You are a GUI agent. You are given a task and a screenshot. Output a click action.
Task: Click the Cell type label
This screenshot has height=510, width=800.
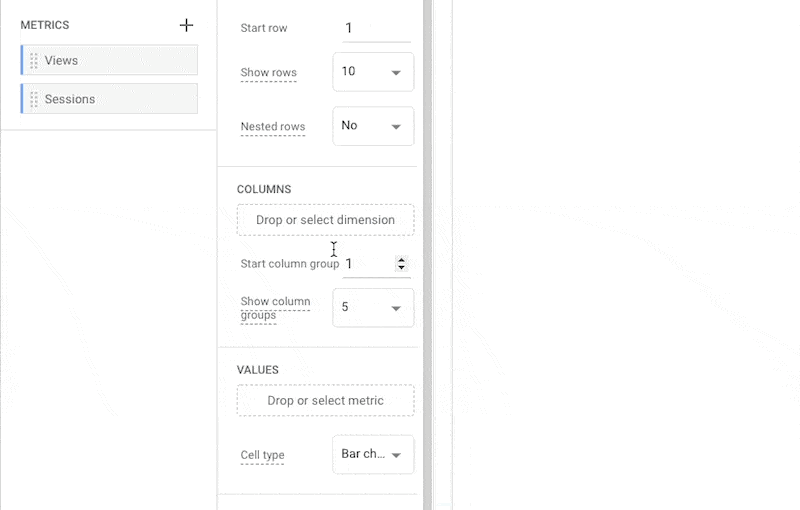pos(262,455)
